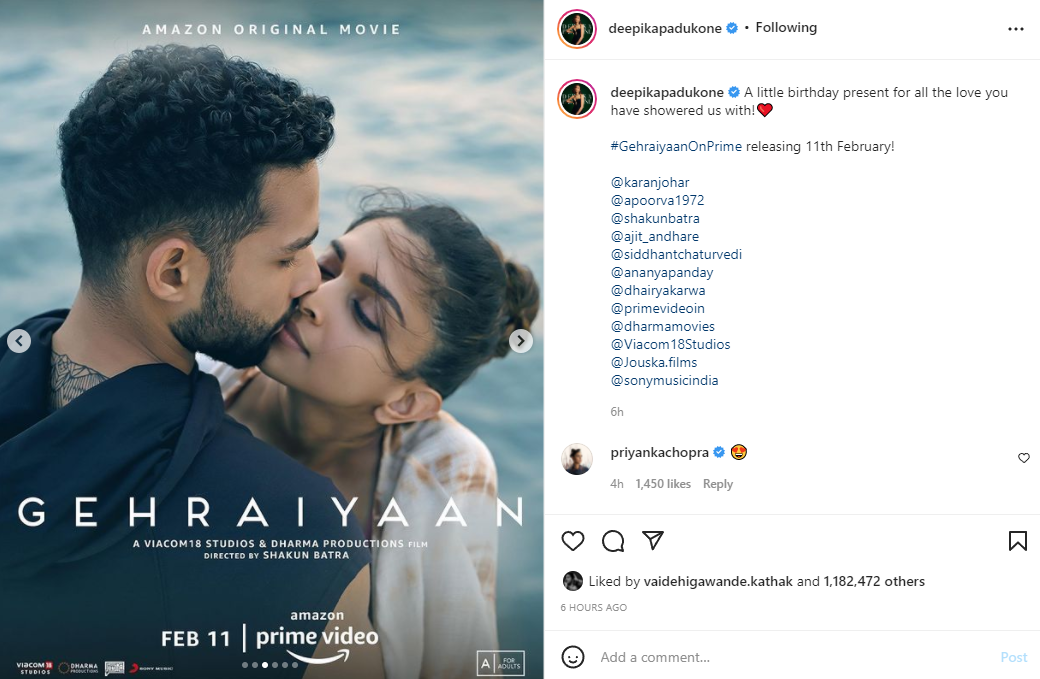Open emoji picker in comment box
Screen dimensions: 1040x679
[573, 657]
